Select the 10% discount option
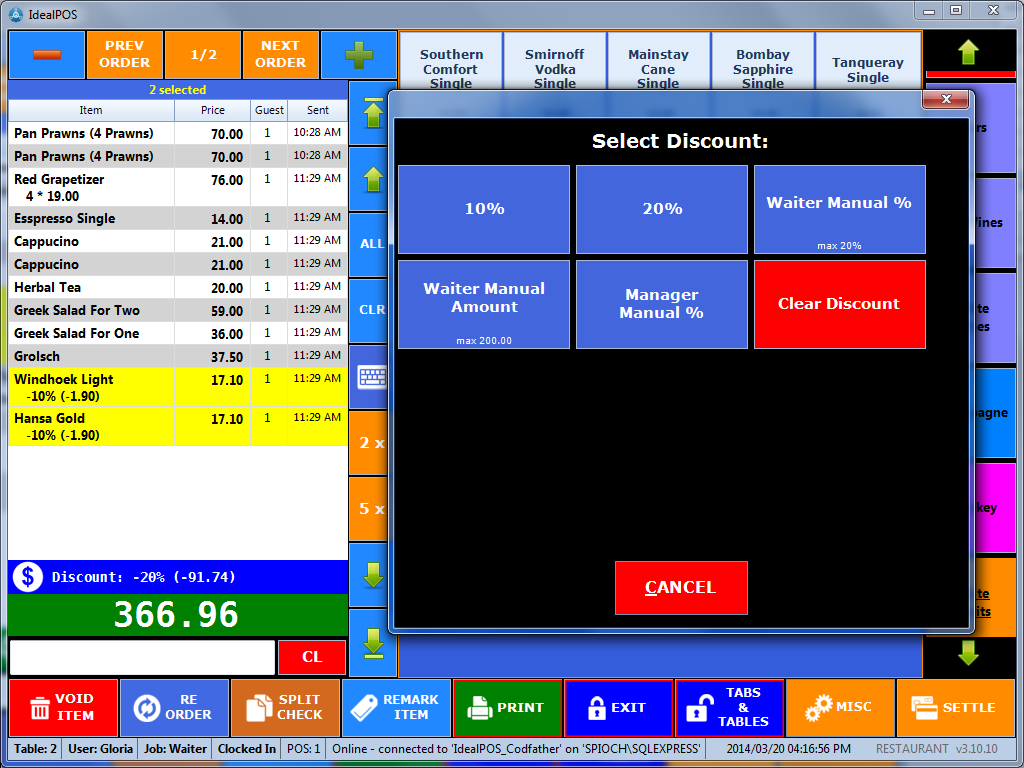 click(x=484, y=209)
